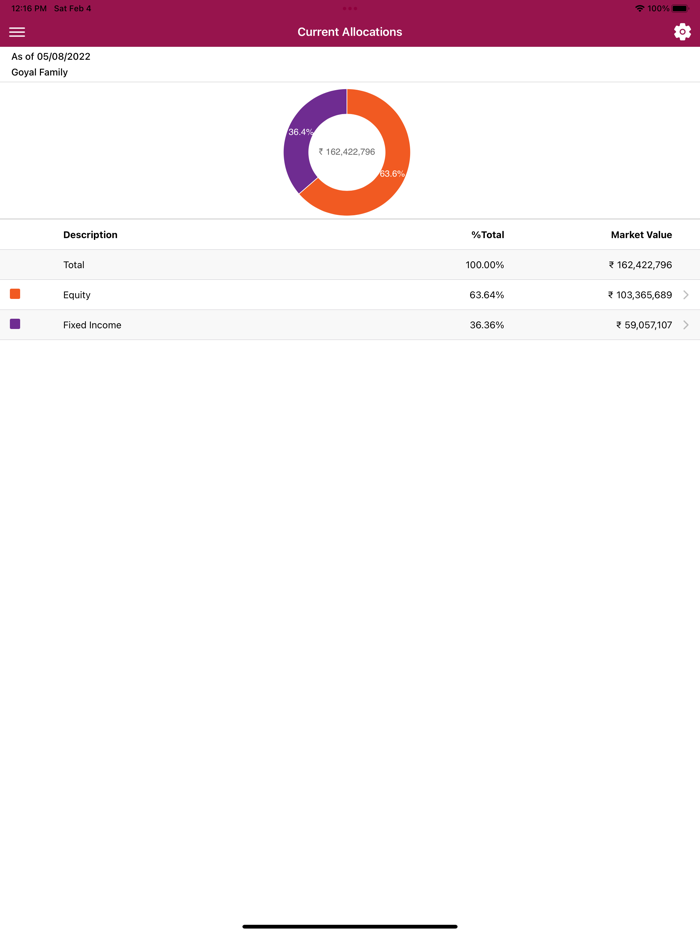Open the hamburger navigation menu
Image resolution: width=700 pixels, height=934 pixels.
tap(17, 32)
